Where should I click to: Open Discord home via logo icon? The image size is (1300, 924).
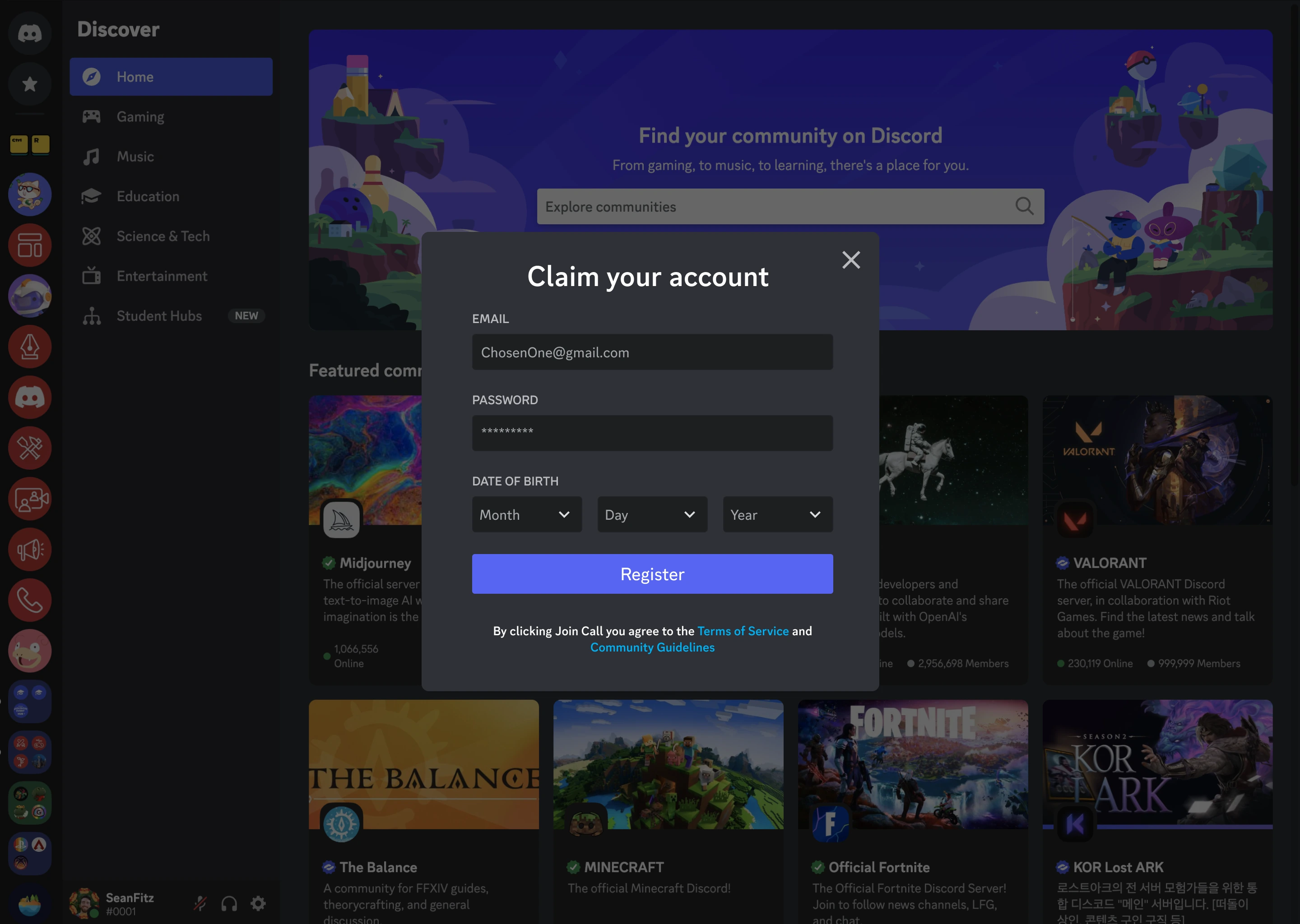pyautogui.click(x=30, y=33)
